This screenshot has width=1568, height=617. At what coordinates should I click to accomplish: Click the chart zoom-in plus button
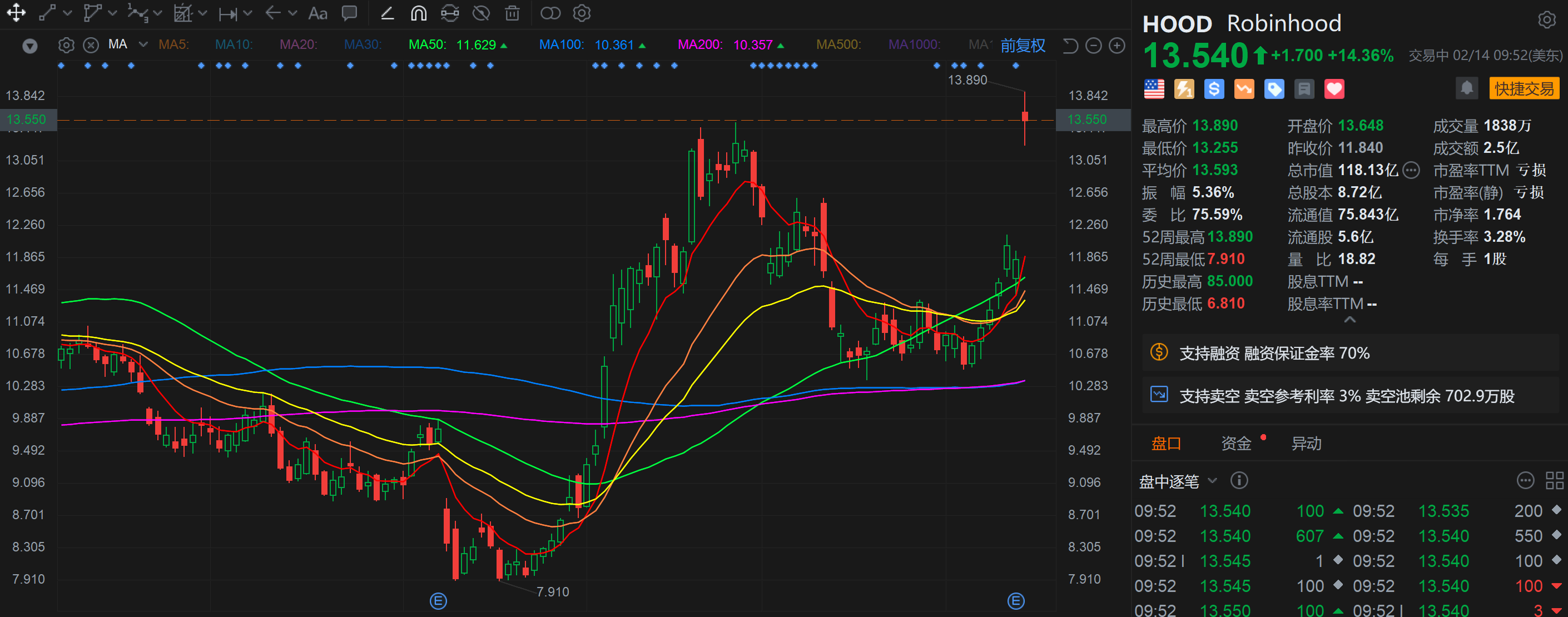tap(1117, 46)
